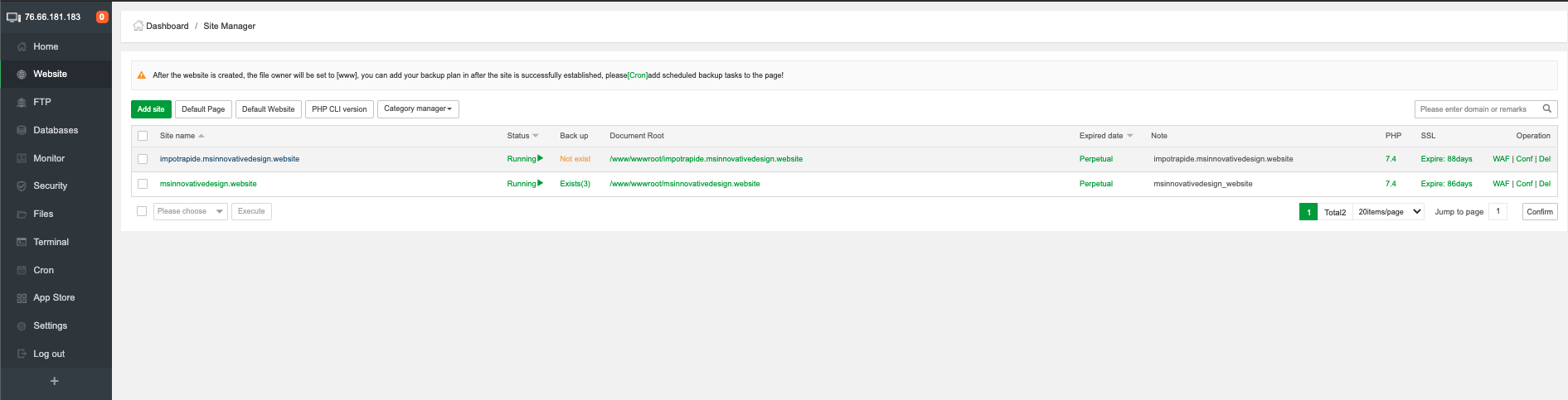Click the server monitor icon beside IP address
1568x400 pixels.
point(13,17)
